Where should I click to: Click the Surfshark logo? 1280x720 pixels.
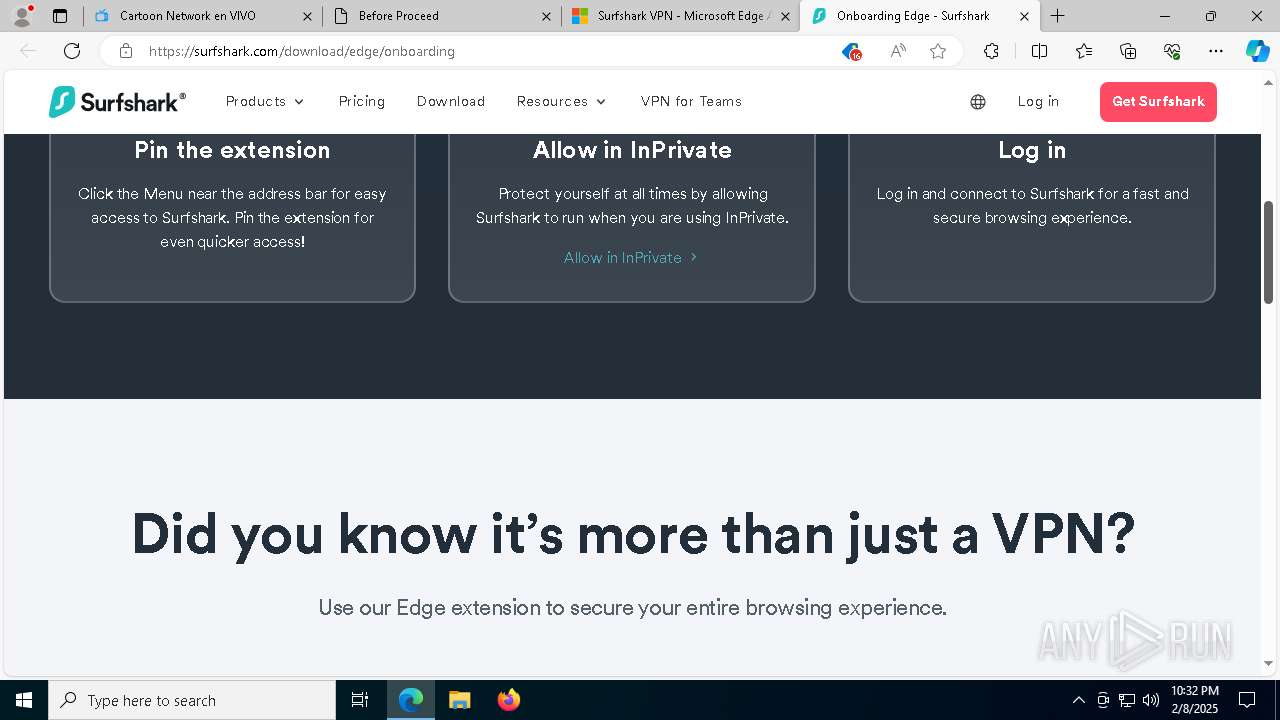(x=117, y=101)
